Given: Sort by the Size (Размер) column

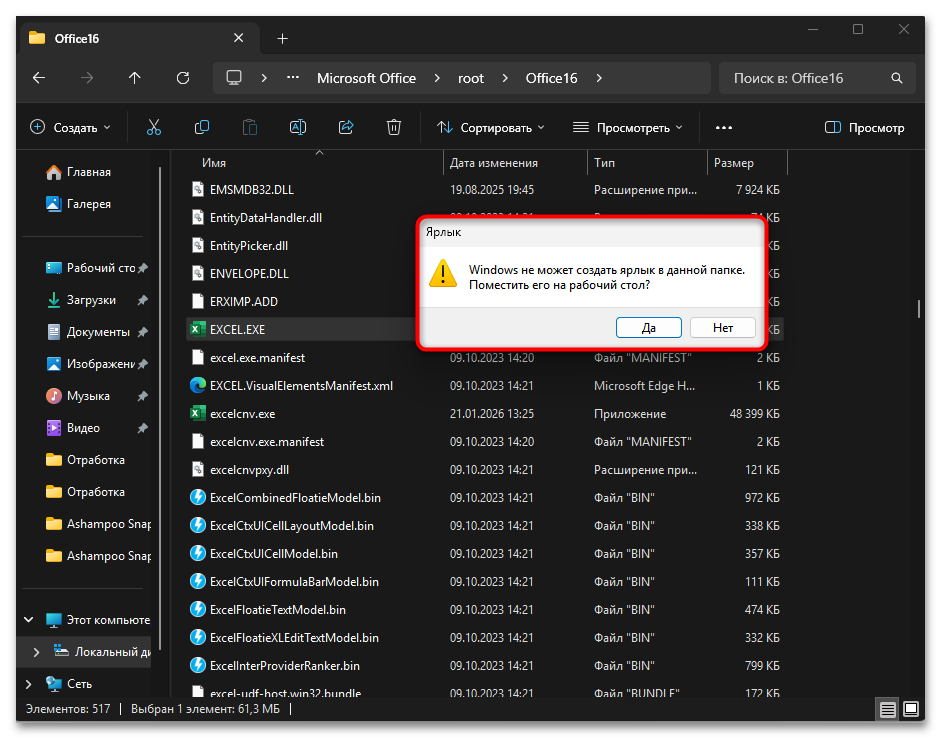Looking at the screenshot, I should (x=747, y=163).
